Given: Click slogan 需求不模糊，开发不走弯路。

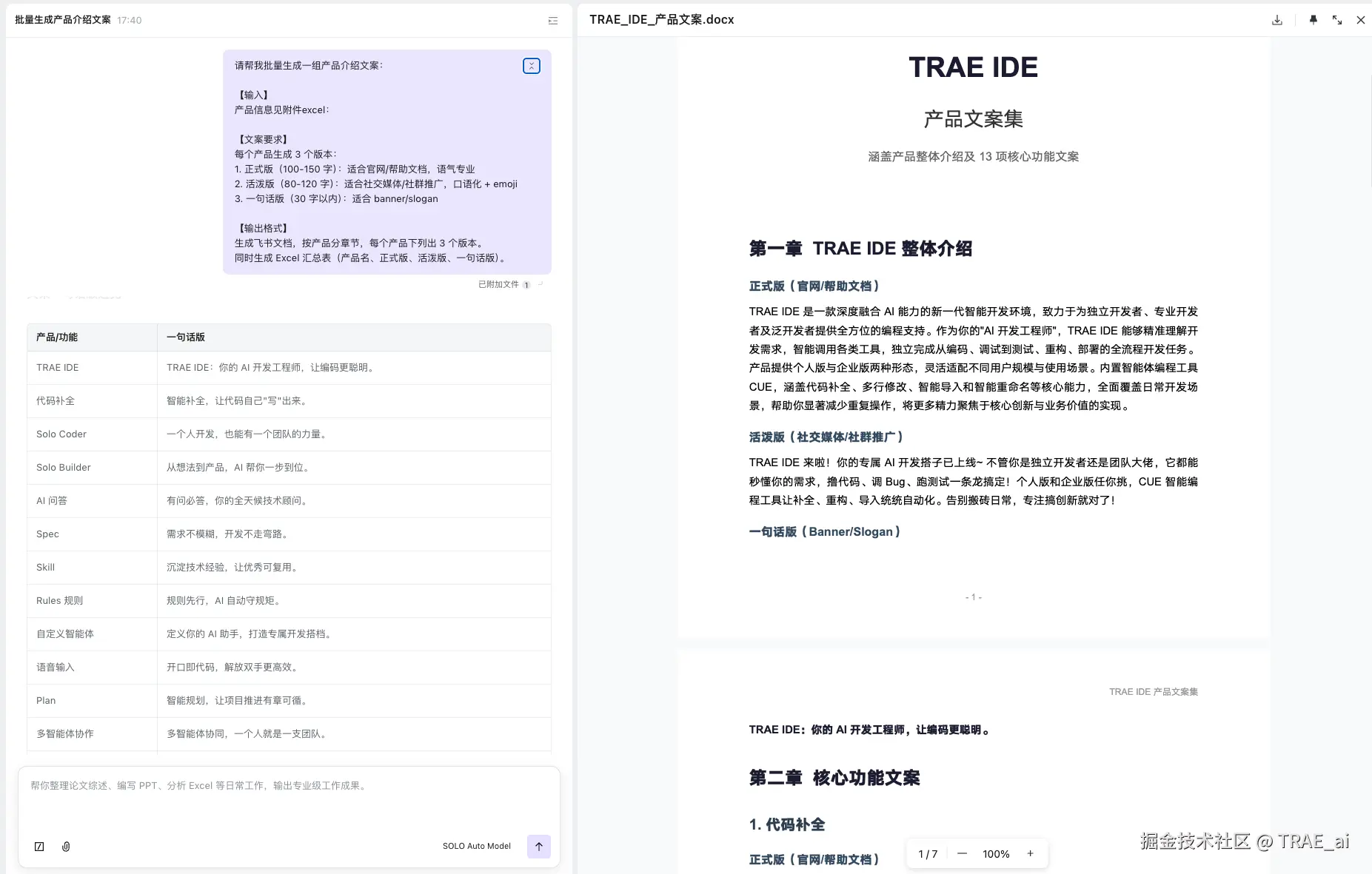Looking at the screenshot, I should click(229, 534).
